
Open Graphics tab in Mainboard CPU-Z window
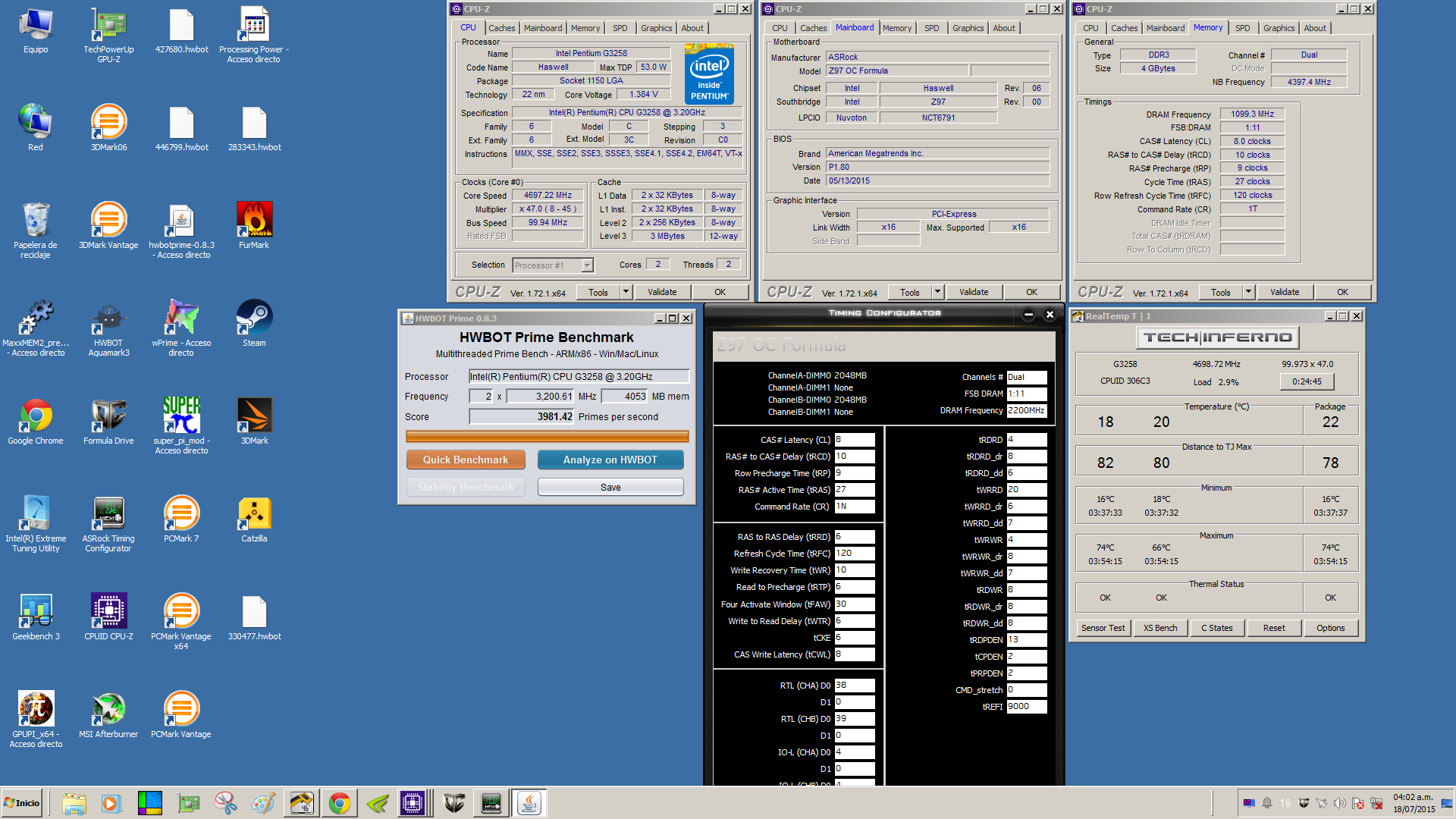[x=968, y=28]
